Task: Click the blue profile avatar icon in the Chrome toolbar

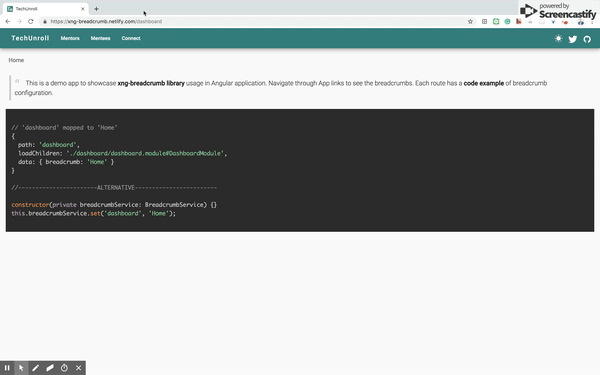Action: click(x=580, y=22)
